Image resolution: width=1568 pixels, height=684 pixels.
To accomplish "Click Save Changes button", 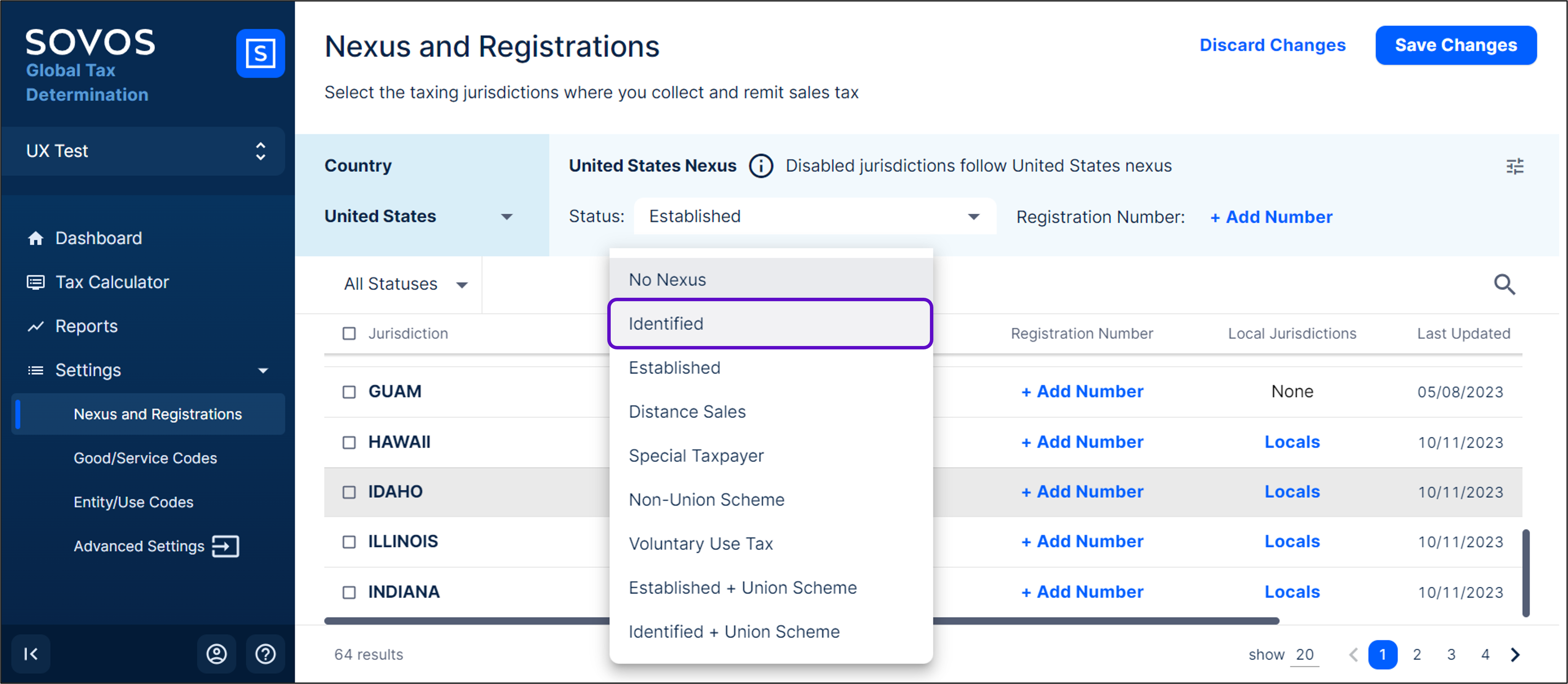I will pos(1456,45).
